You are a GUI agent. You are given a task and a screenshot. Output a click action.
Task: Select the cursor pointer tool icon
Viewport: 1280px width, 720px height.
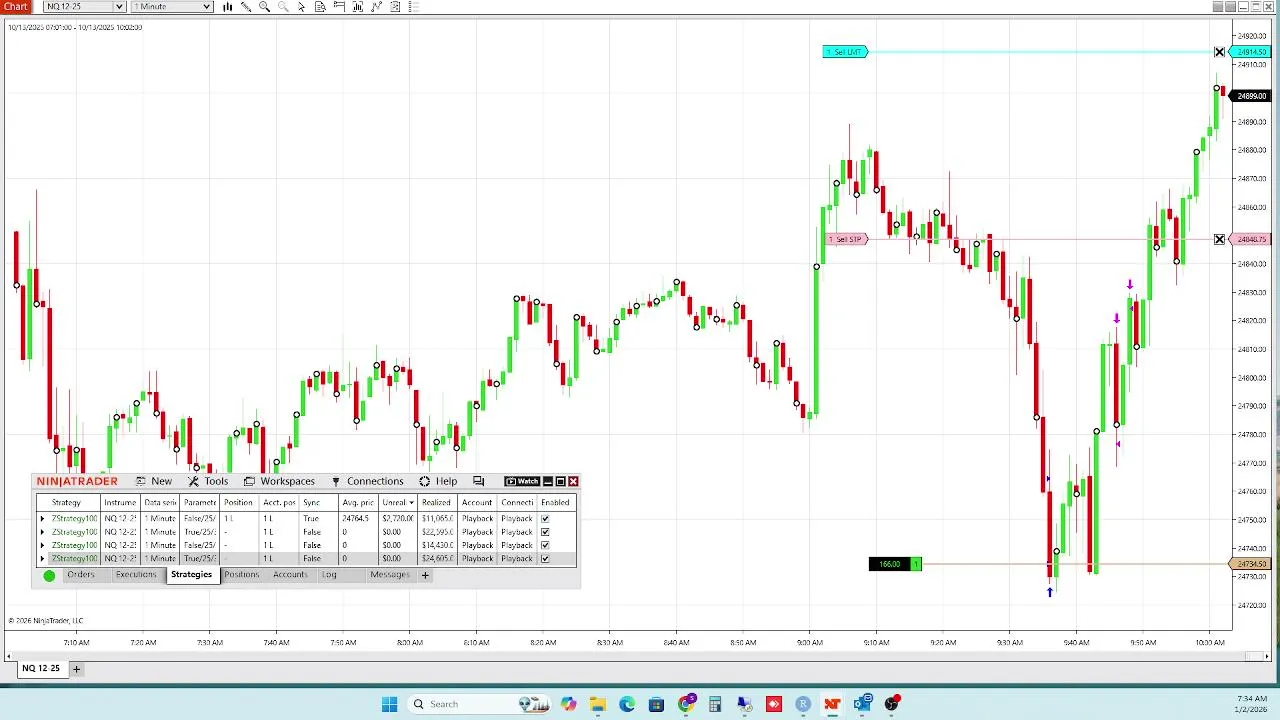[x=302, y=7]
